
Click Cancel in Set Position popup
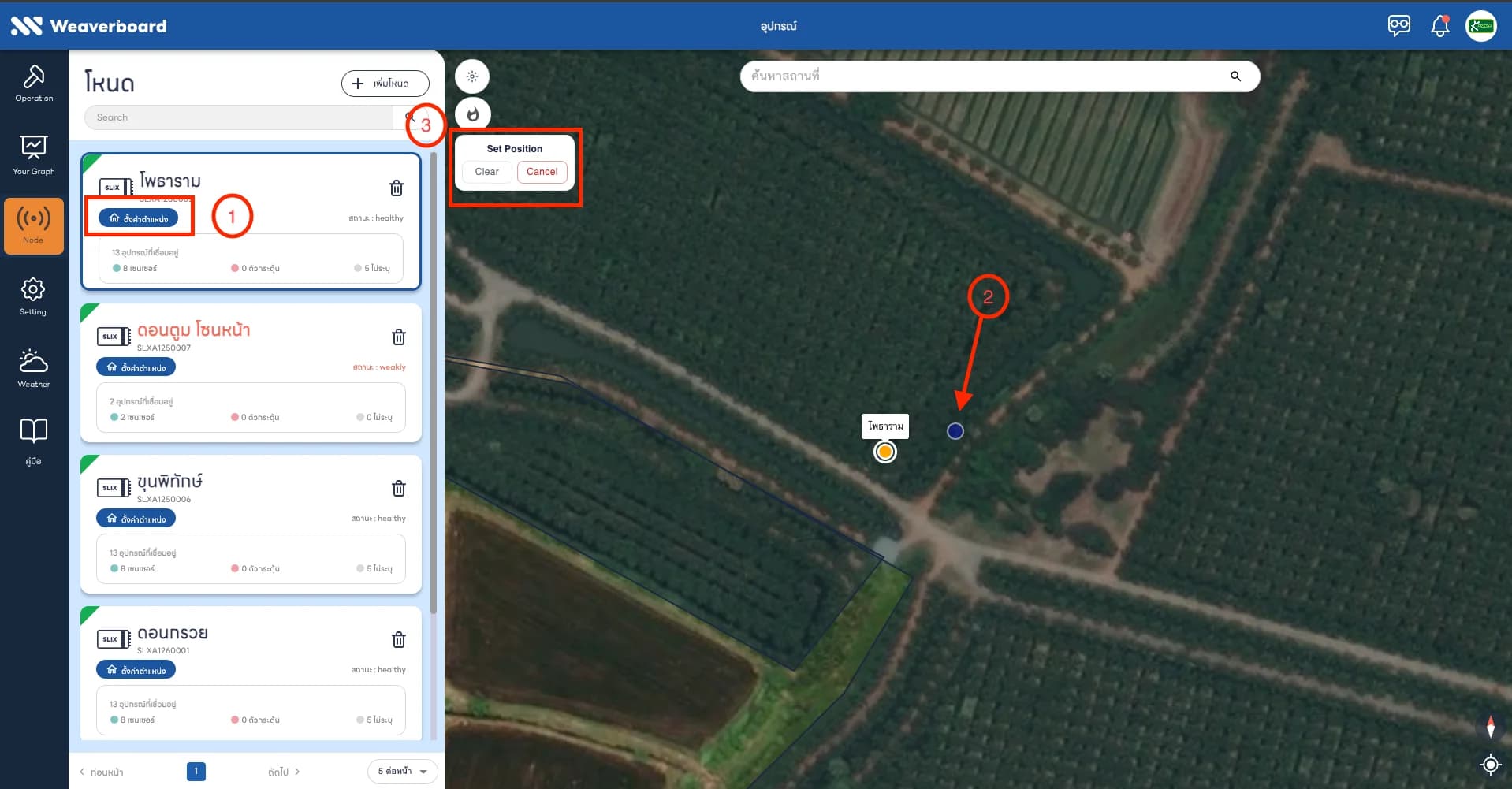click(542, 172)
